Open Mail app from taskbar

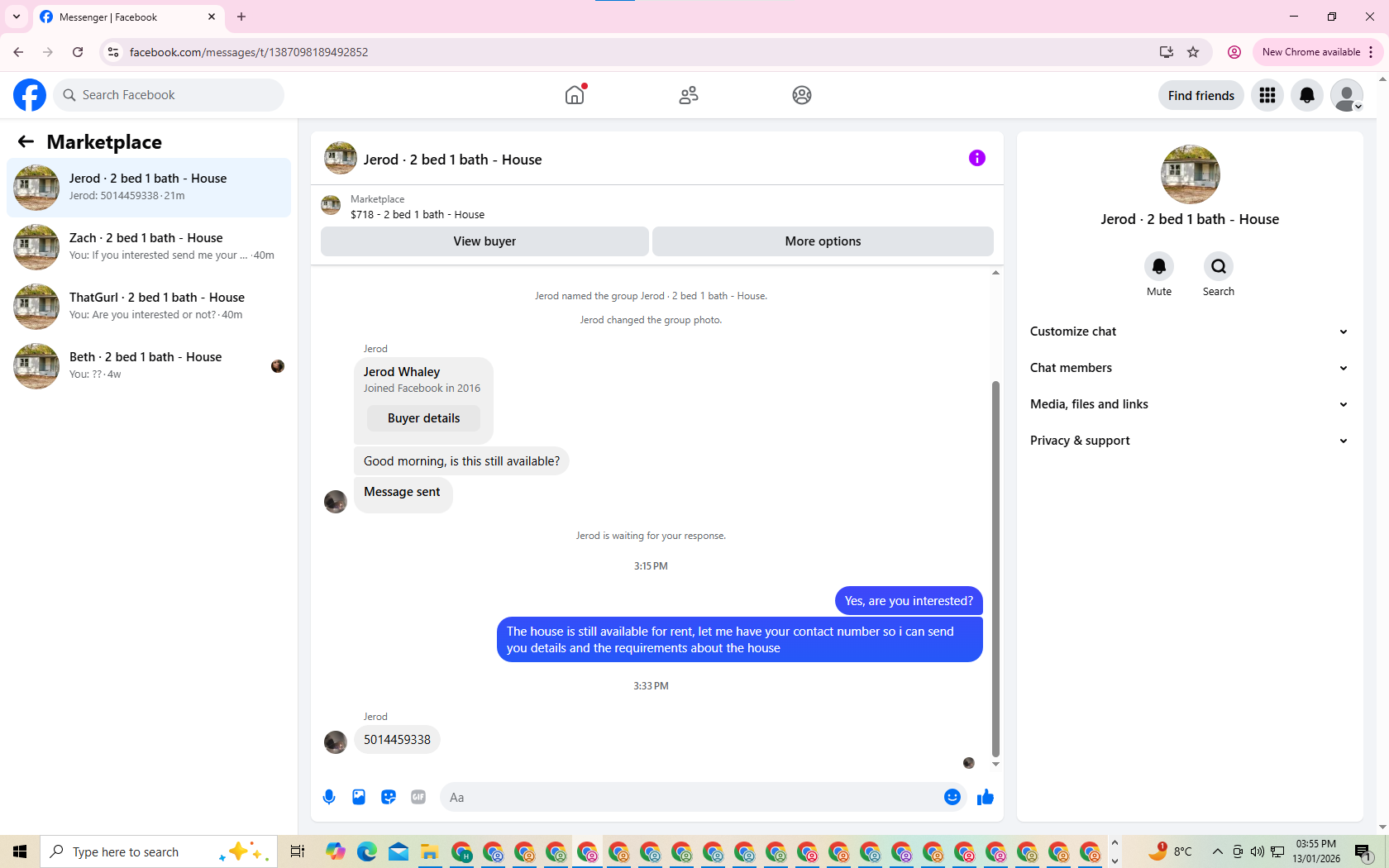click(399, 851)
